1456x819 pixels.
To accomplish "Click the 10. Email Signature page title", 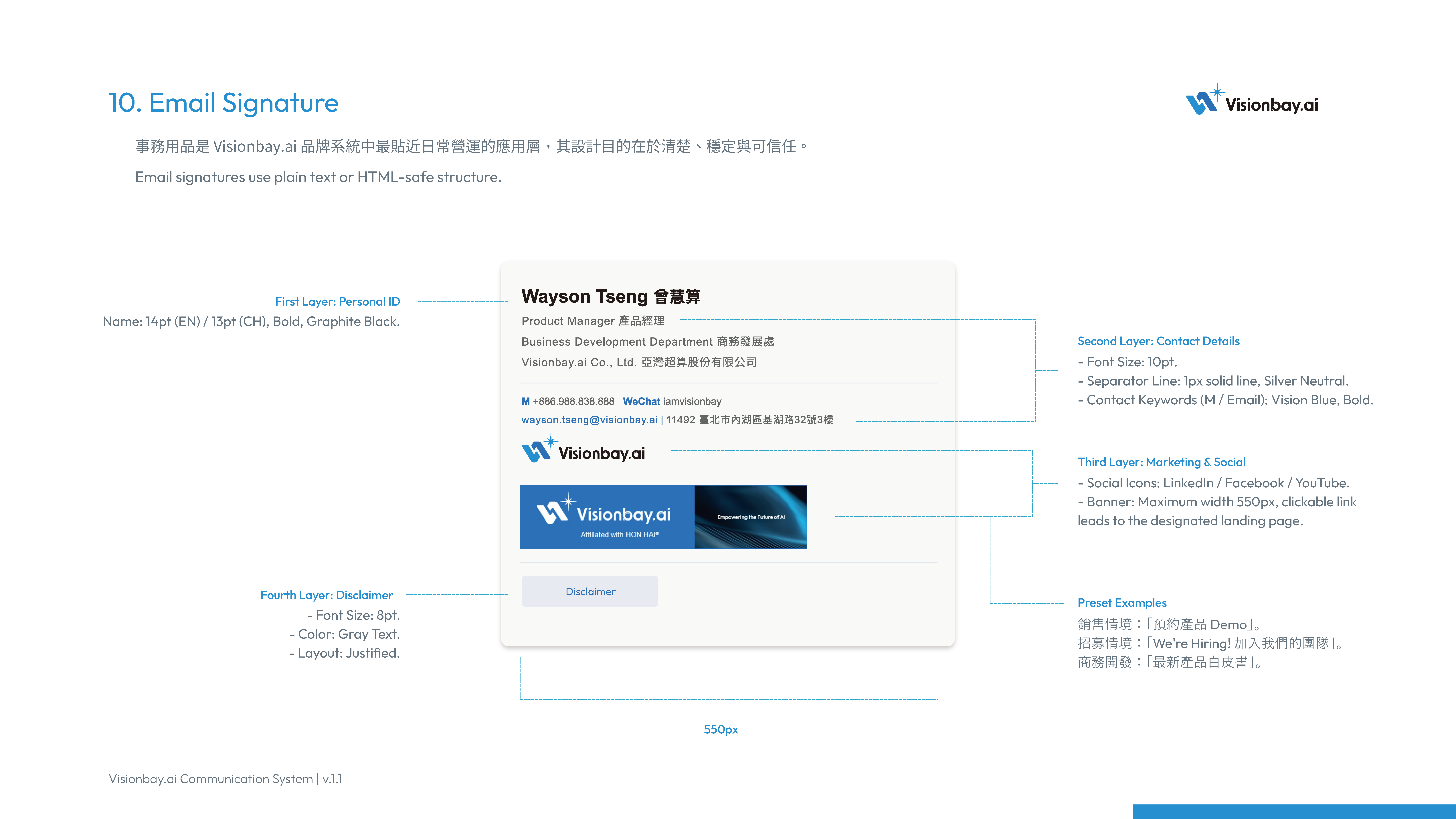I will pos(223,103).
